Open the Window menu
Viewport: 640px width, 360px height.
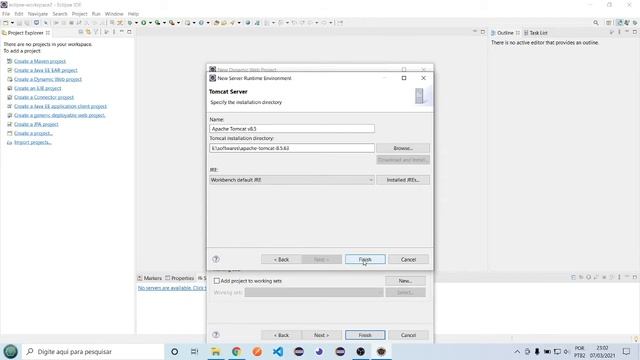[114, 14]
